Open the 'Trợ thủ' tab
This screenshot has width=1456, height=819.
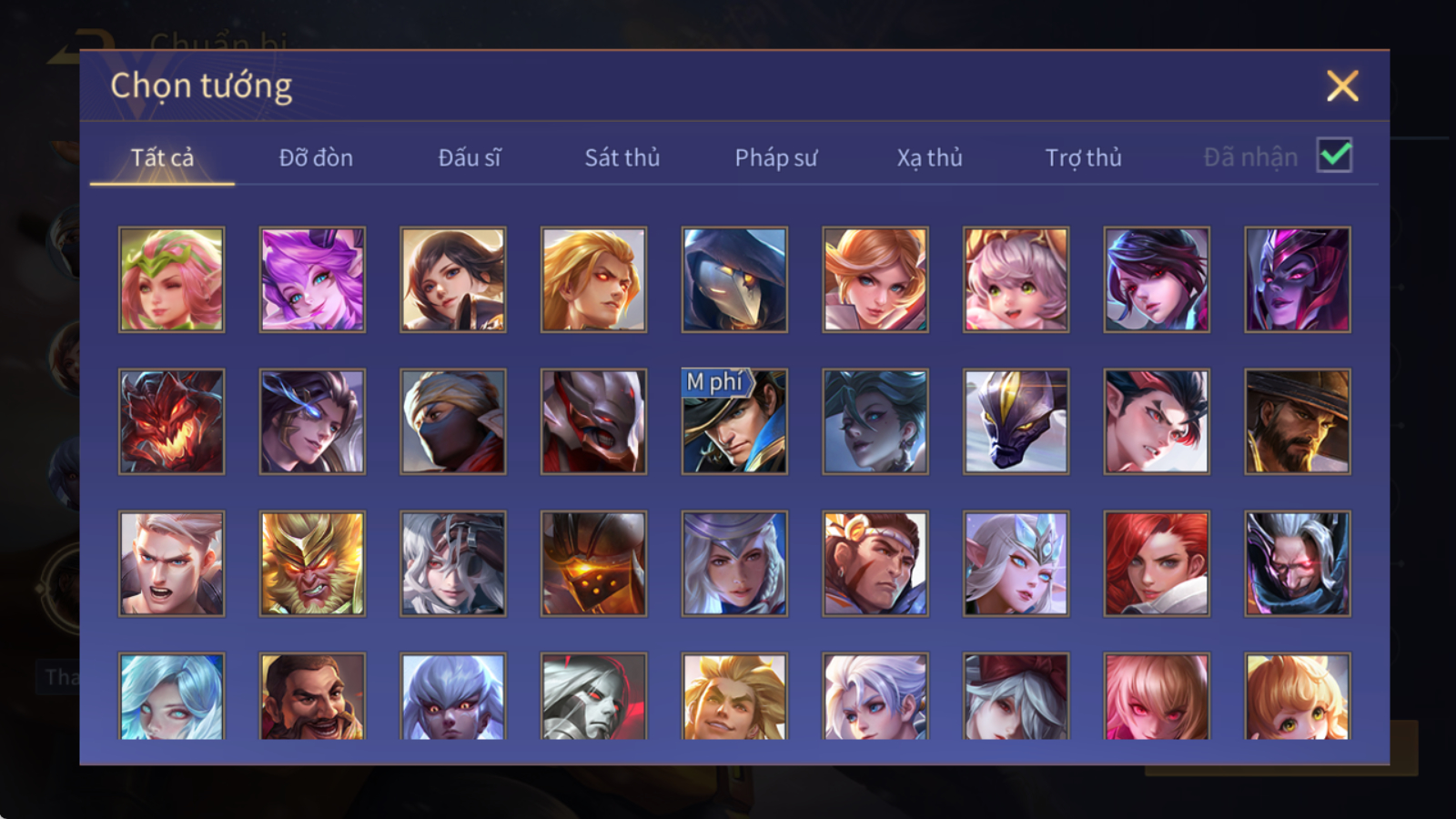tap(1083, 157)
